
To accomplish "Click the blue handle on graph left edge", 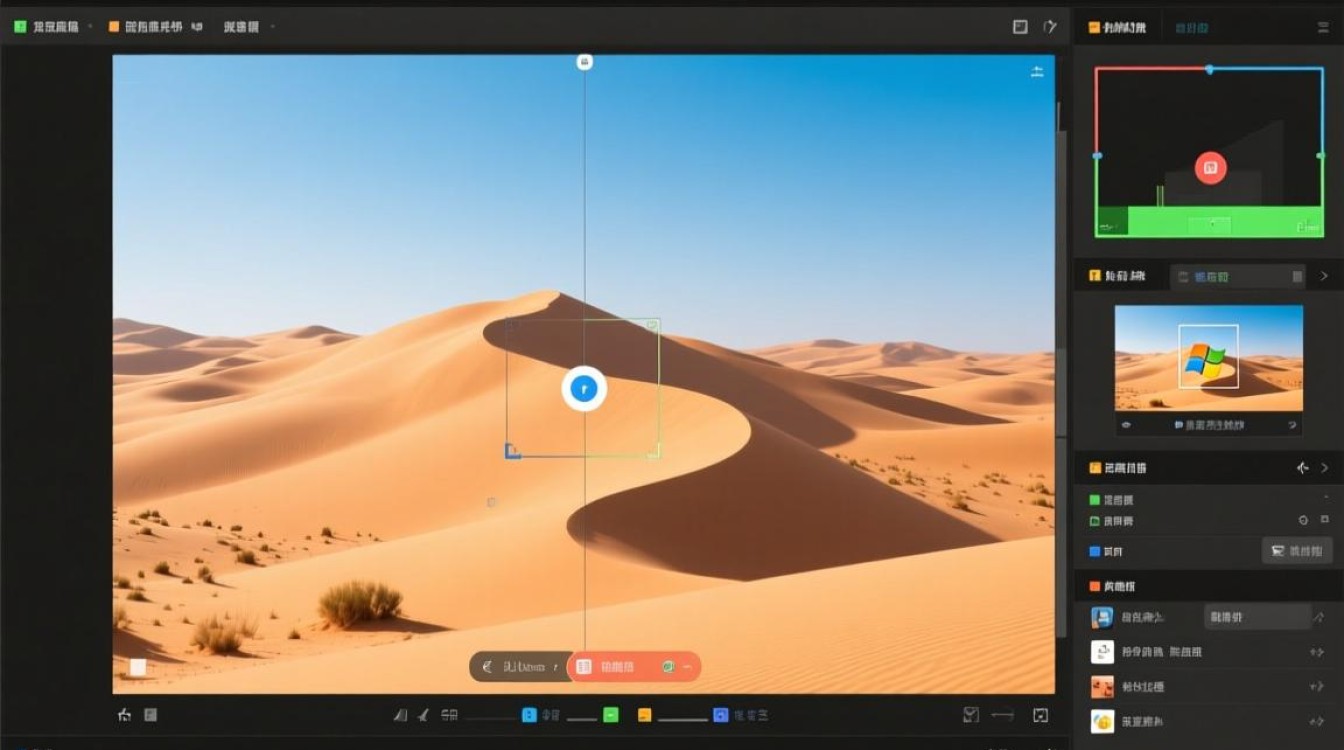I will click(x=1097, y=156).
